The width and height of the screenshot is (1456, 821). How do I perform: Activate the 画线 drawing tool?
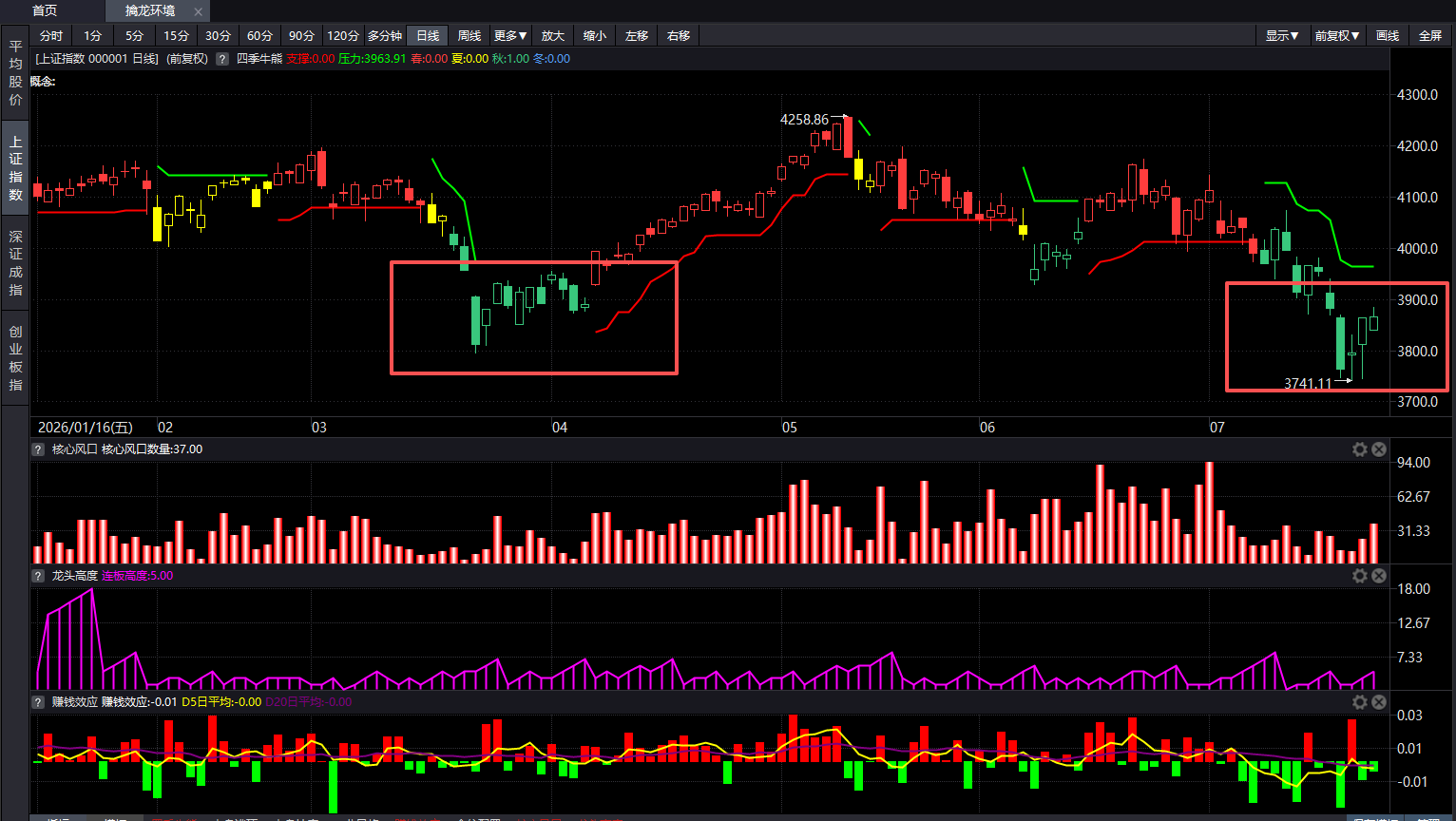(1389, 35)
